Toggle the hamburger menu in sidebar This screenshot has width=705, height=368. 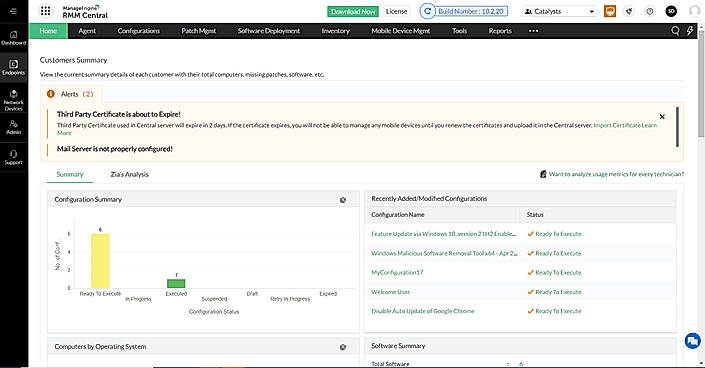coord(13,11)
